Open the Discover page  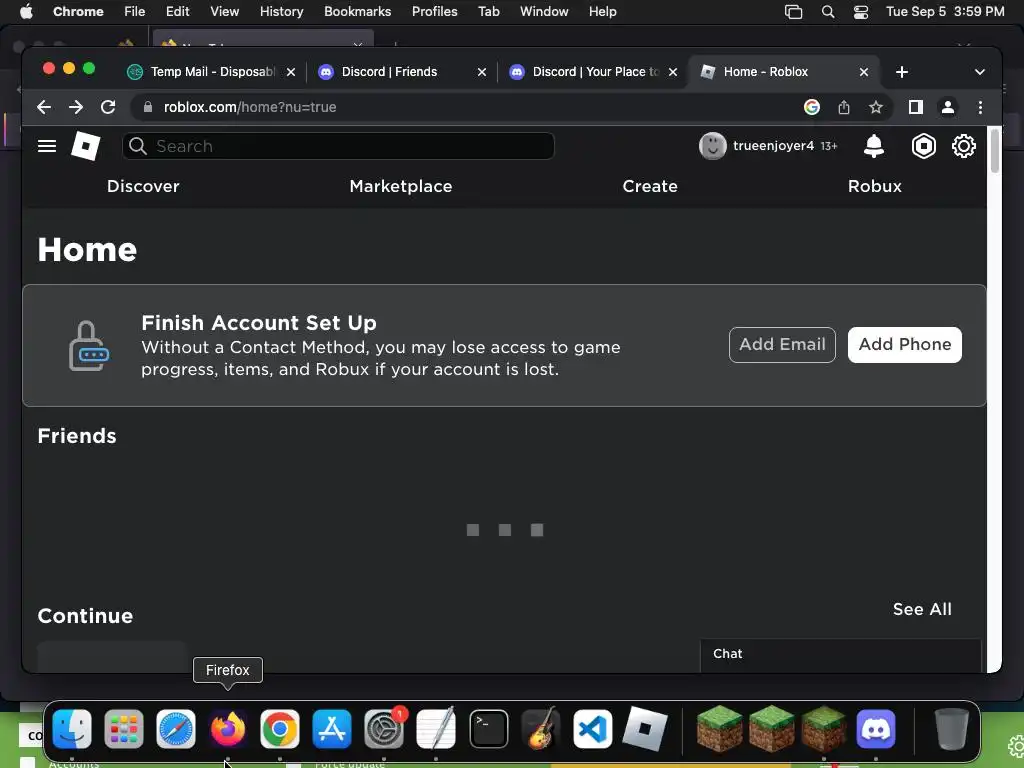[x=143, y=186]
